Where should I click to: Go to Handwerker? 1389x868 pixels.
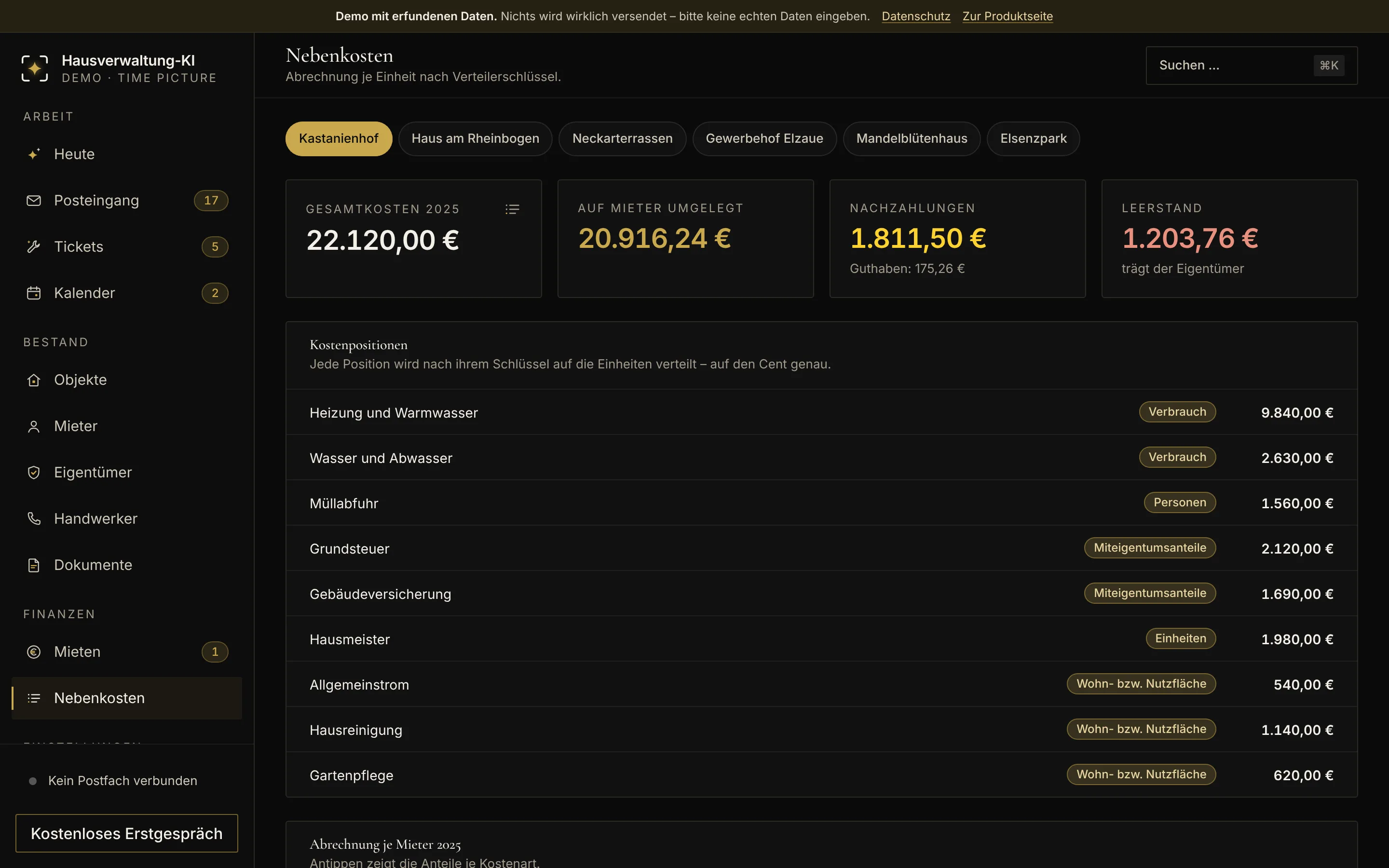click(x=127, y=518)
